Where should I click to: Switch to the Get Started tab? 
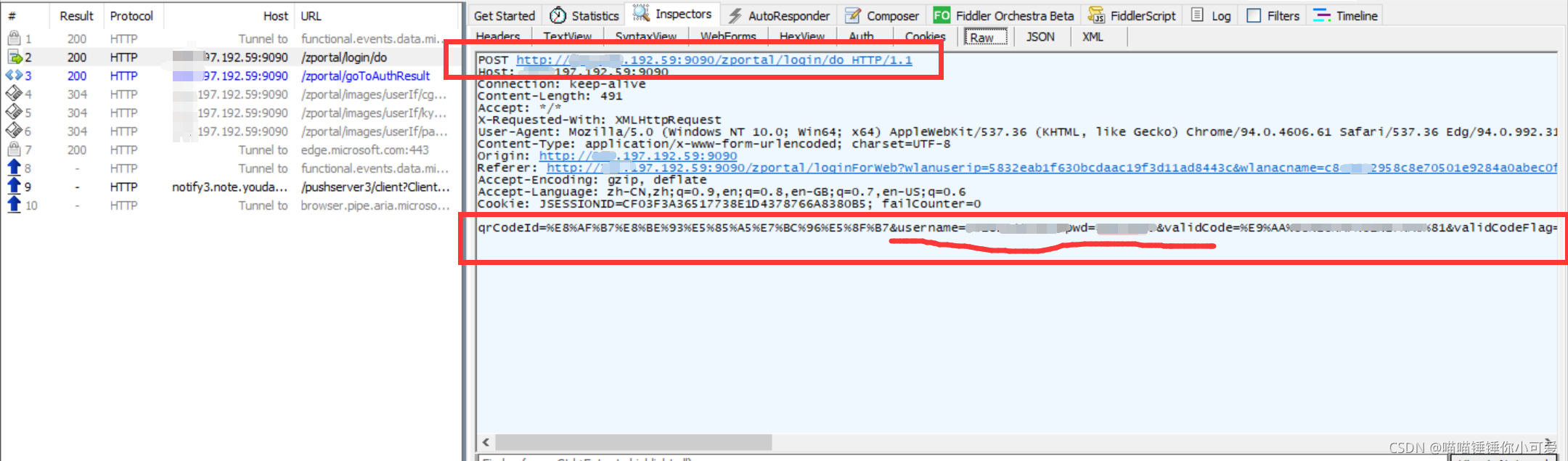(x=504, y=15)
